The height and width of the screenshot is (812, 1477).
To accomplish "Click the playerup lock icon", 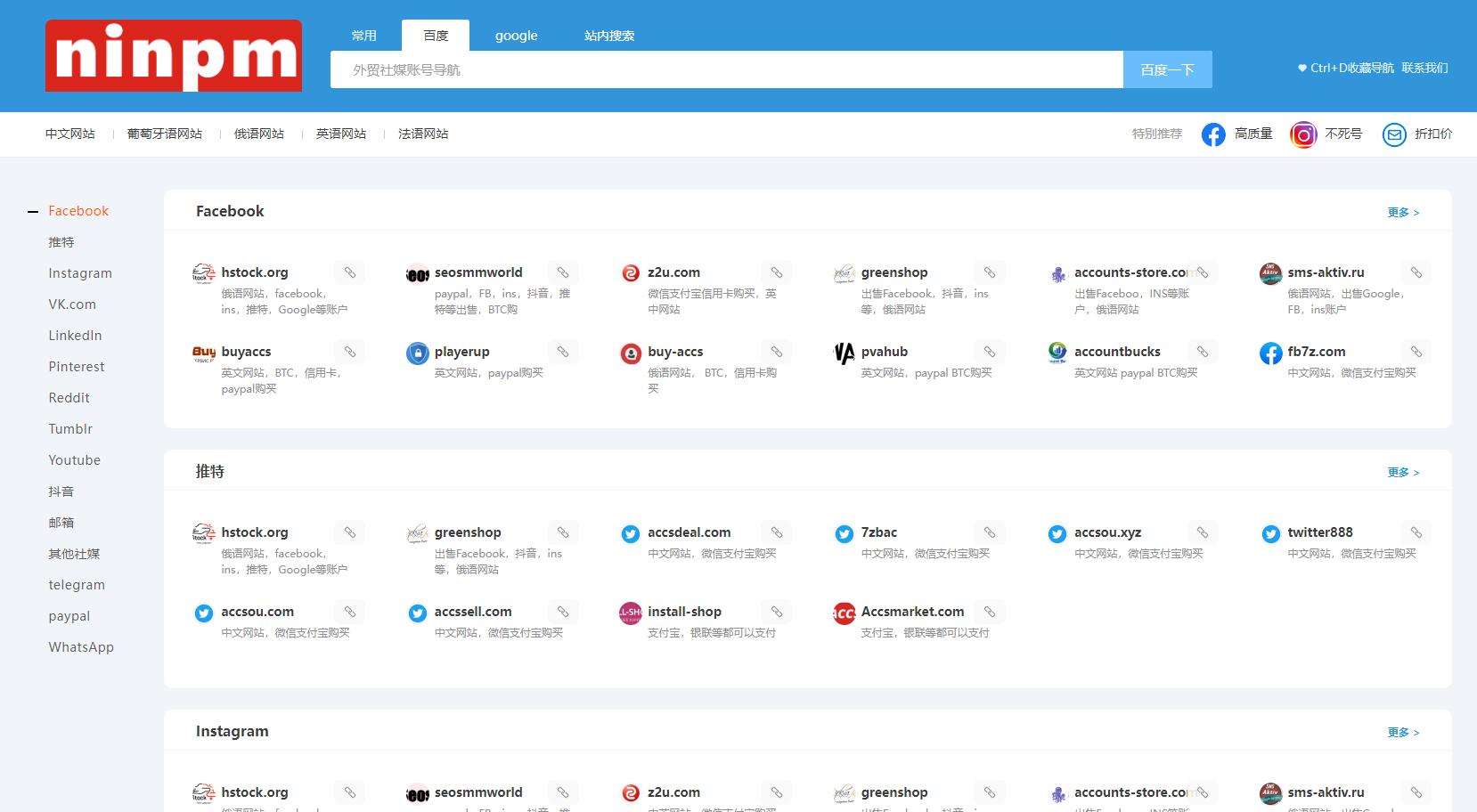I will pos(417,353).
